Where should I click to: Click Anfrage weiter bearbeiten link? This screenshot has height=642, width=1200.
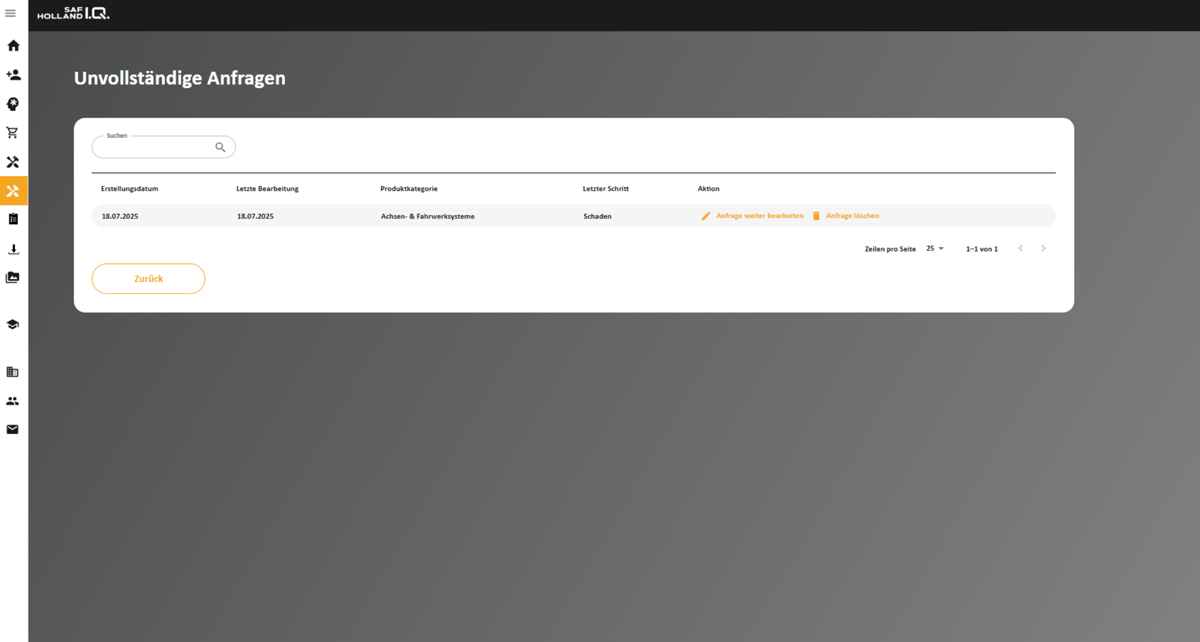pyautogui.click(x=758, y=216)
